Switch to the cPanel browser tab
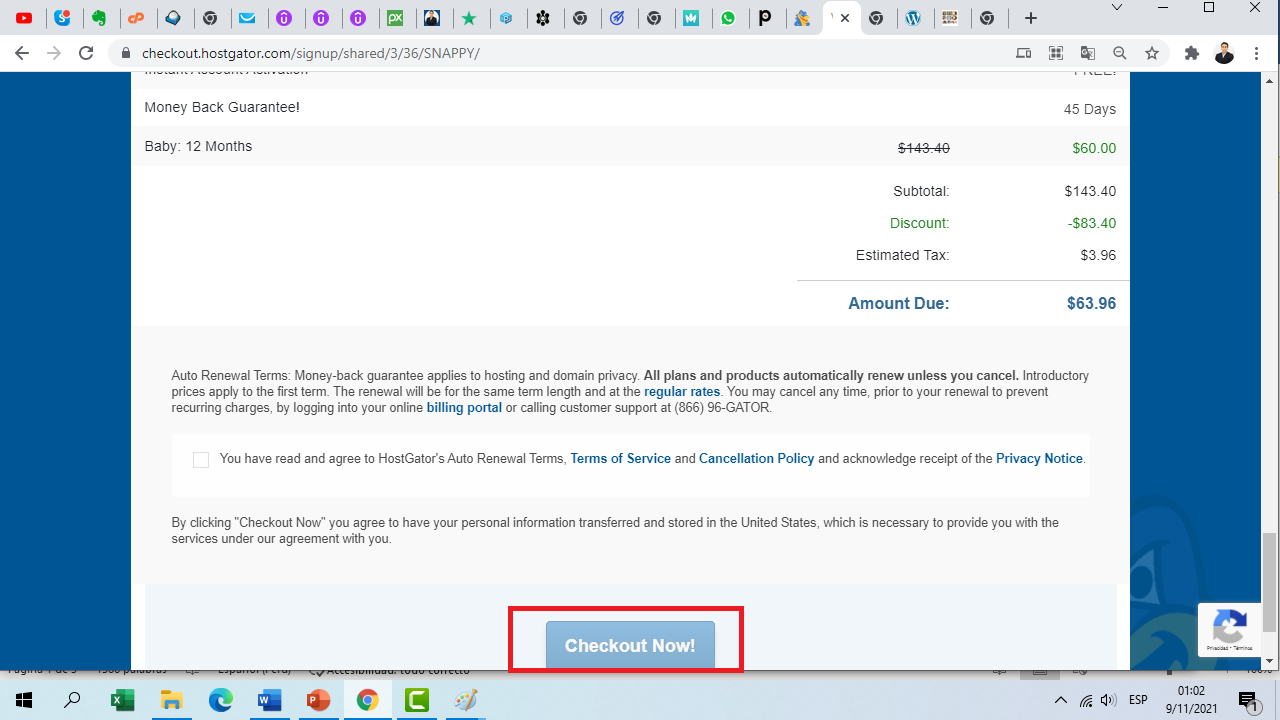Viewport: 1280px width, 720px height. 135,18
